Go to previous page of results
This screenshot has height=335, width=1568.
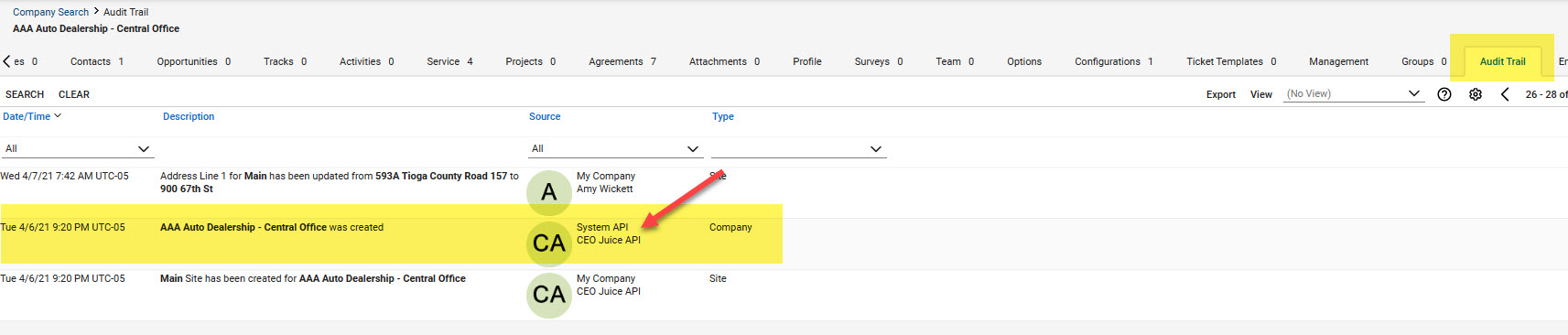pyautogui.click(x=1505, y=94)
